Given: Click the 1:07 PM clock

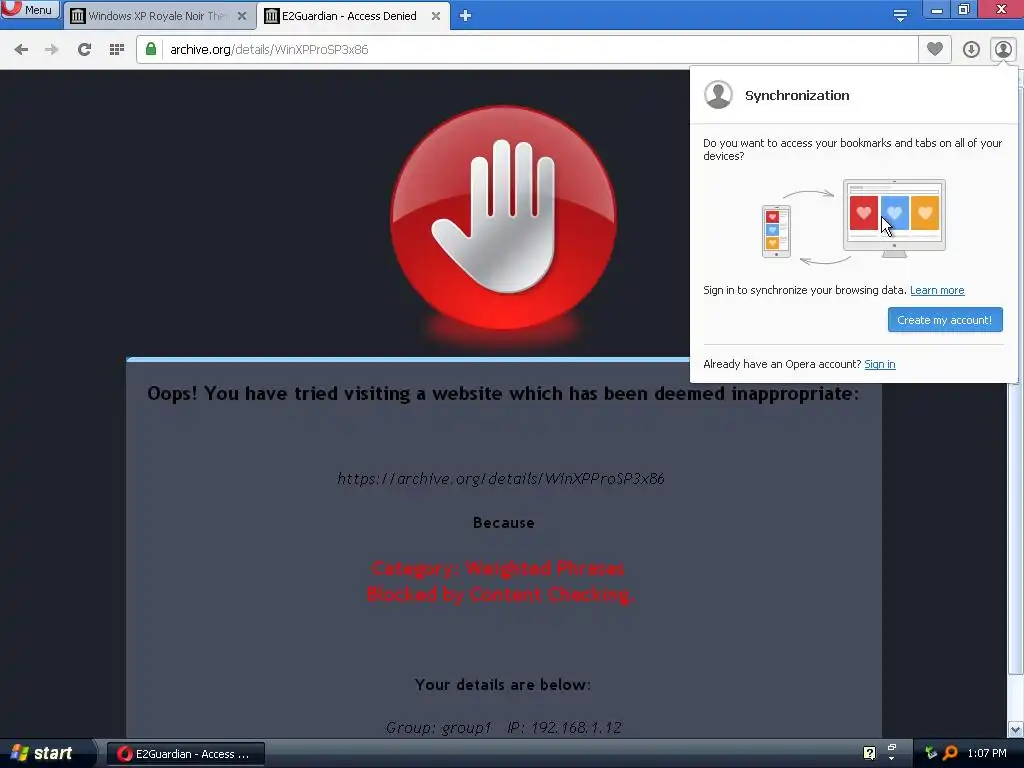Looking at the screenshot, I should click(987, 754).
